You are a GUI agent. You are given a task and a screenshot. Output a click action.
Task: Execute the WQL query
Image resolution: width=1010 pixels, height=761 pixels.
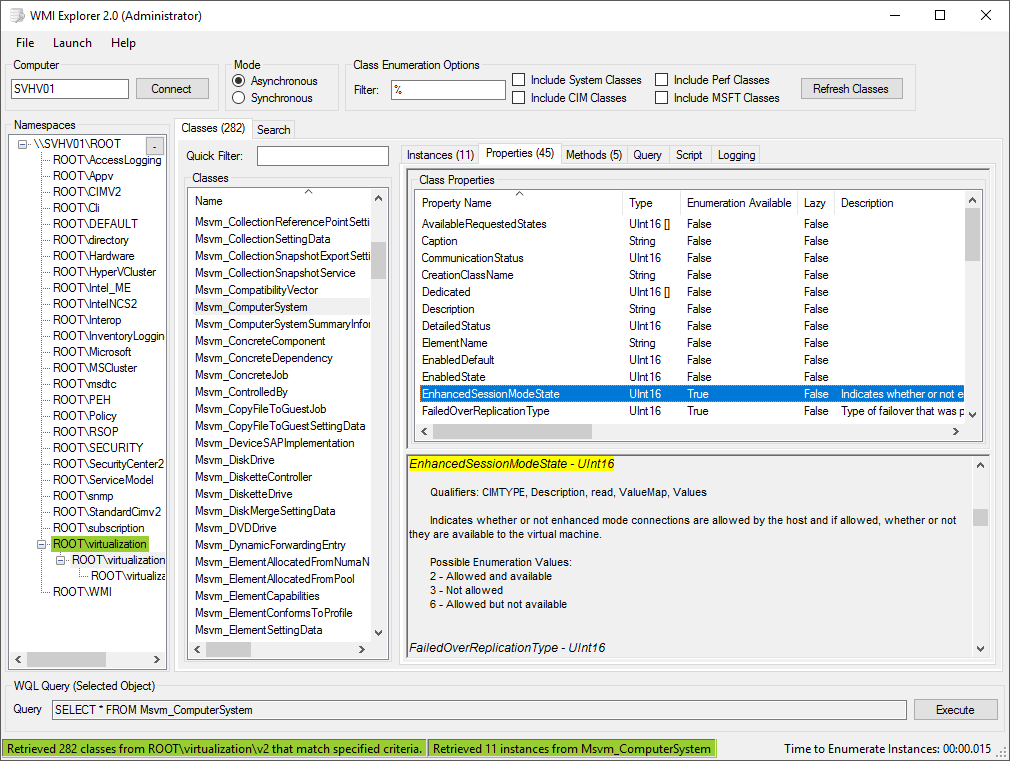[x=955, y=709]
